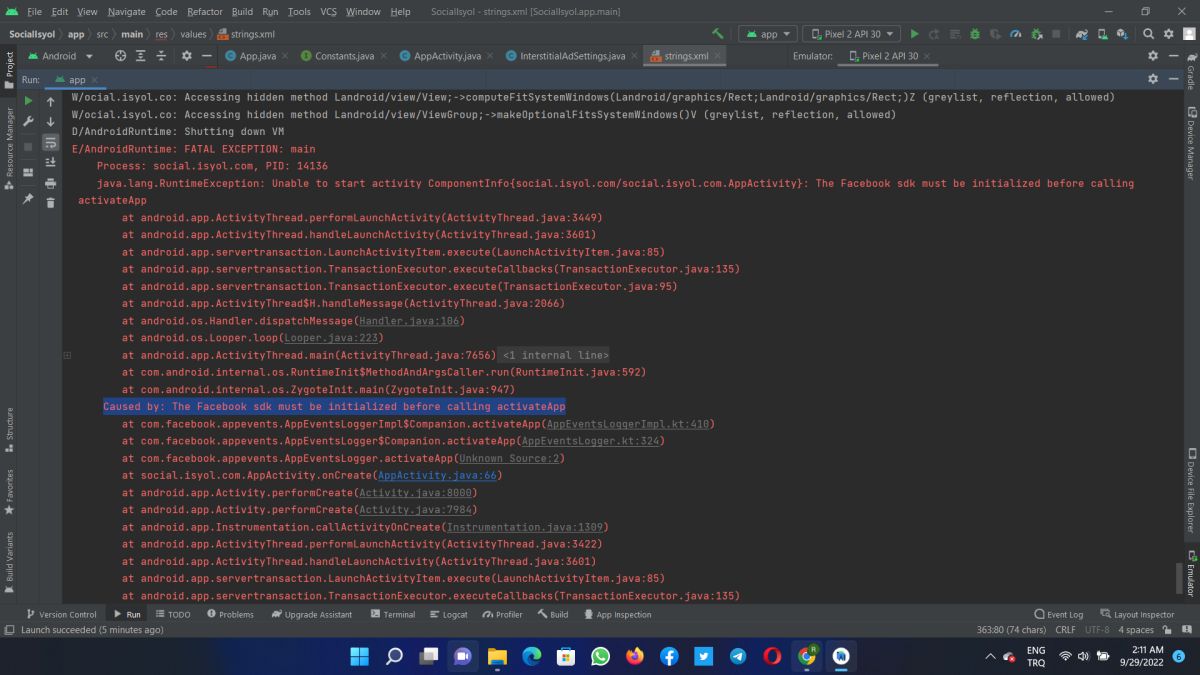Toggle the Resource Manager sidebar button
The image size is (1200, 675).
tap(9, 149)
